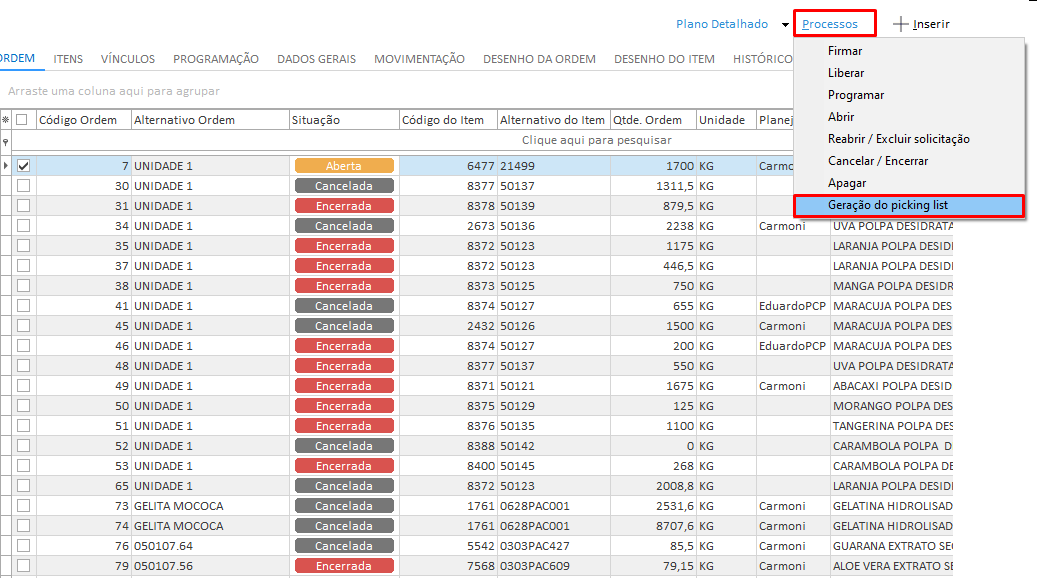This screenshot has width=1038, height=578.
Task: Switch to the HISTÓRICO tab
Action: (763, 59)
